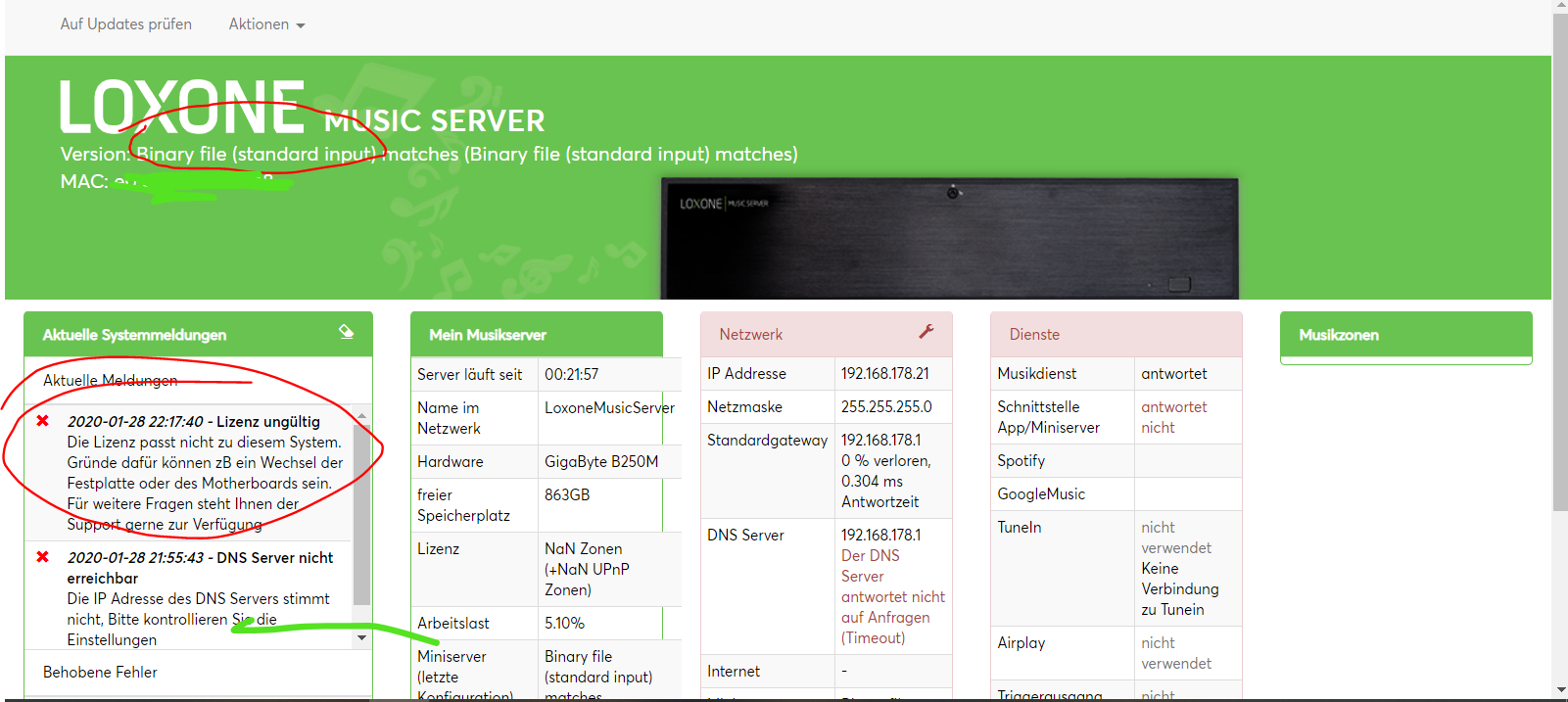Click the MUSIC SERVER heading in the banner
This screenshot has width=1568, height=702.
tap(435, 120)
